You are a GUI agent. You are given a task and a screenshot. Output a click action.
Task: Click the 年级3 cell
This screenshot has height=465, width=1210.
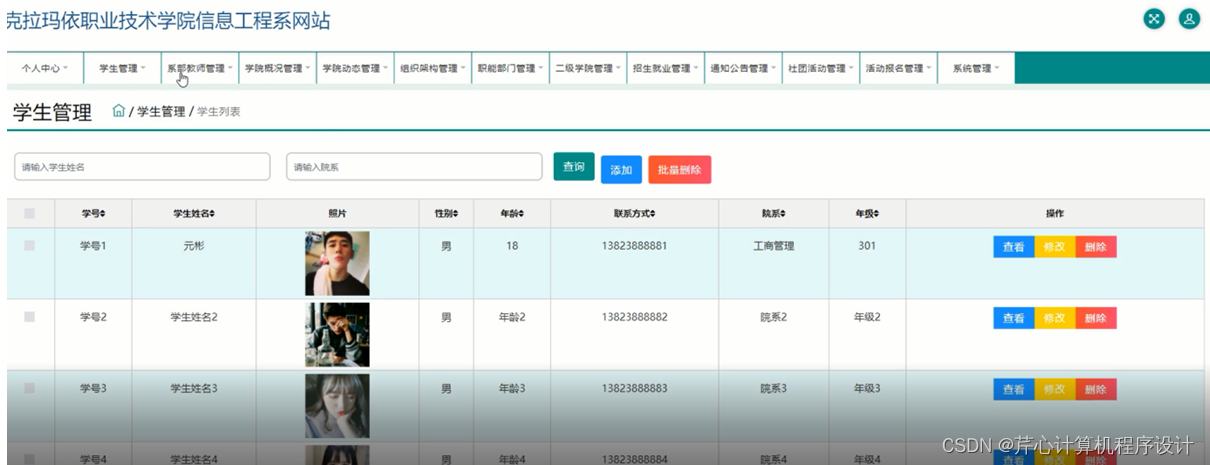click(x=867, y=388)
